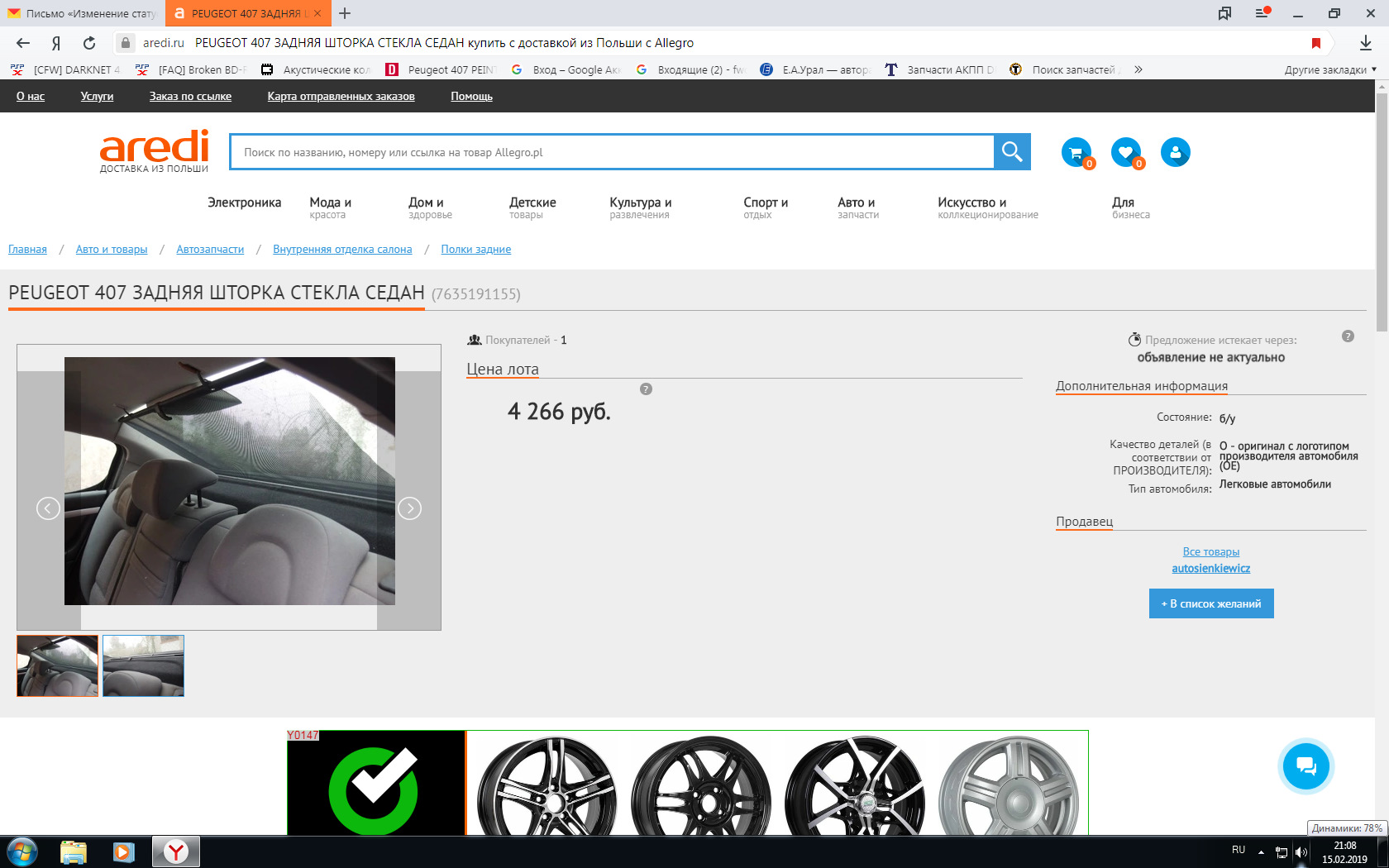
Task: Open seller autosienkiewicz profile link
Action: (x=1211, y=569)
